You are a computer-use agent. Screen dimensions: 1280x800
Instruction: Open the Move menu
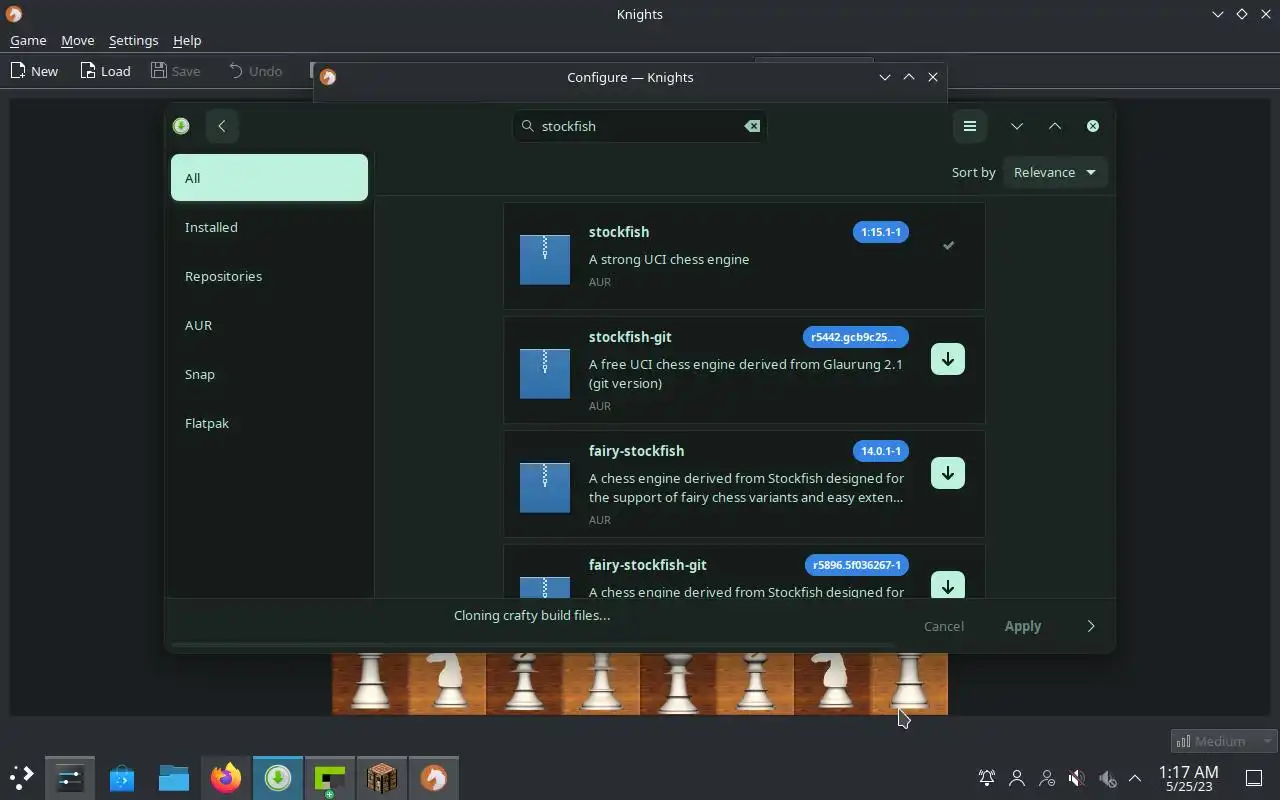[x=77, y=40]
